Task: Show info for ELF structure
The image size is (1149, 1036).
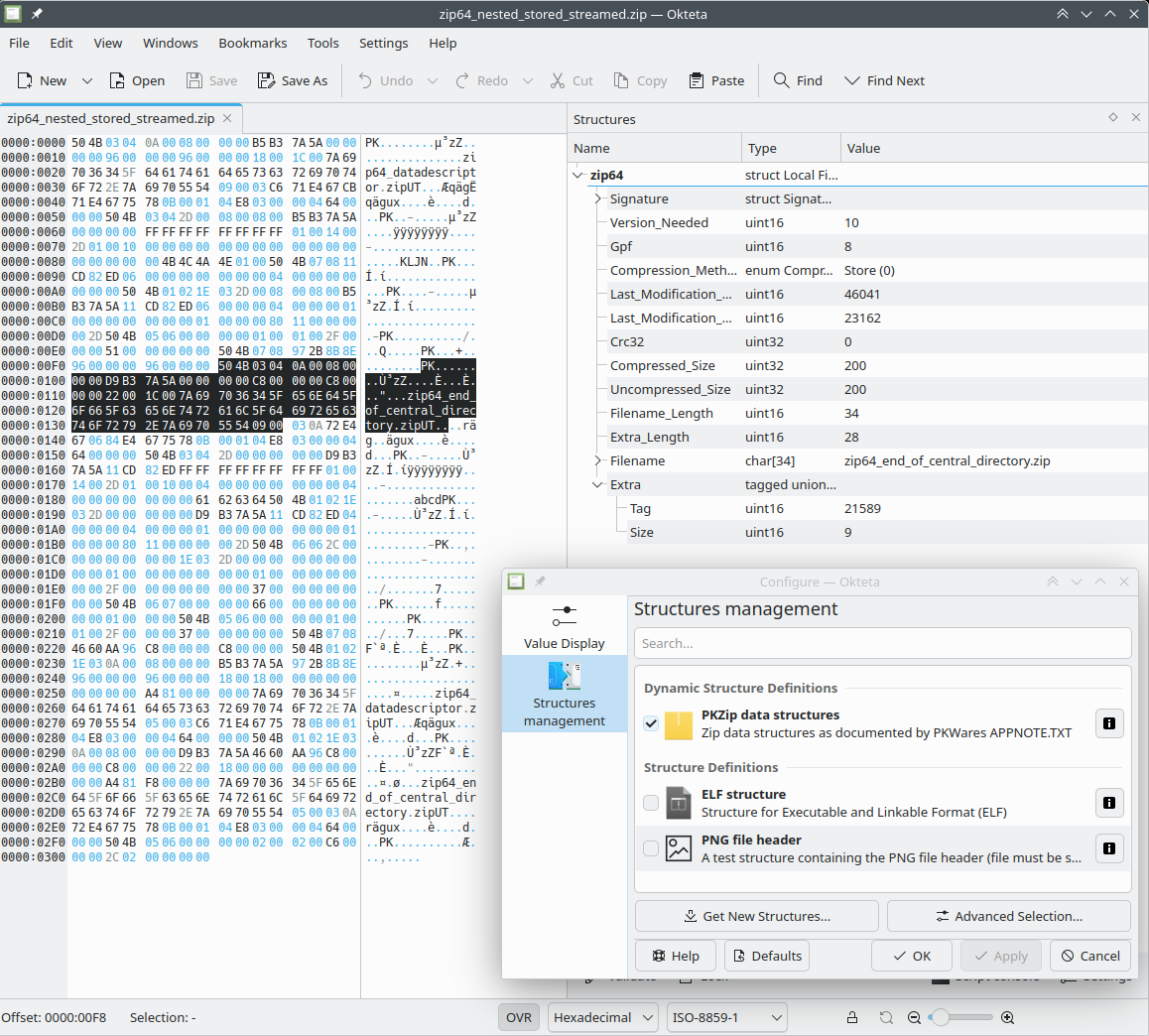Action: pyautogui.click(x=1109, y=803)
